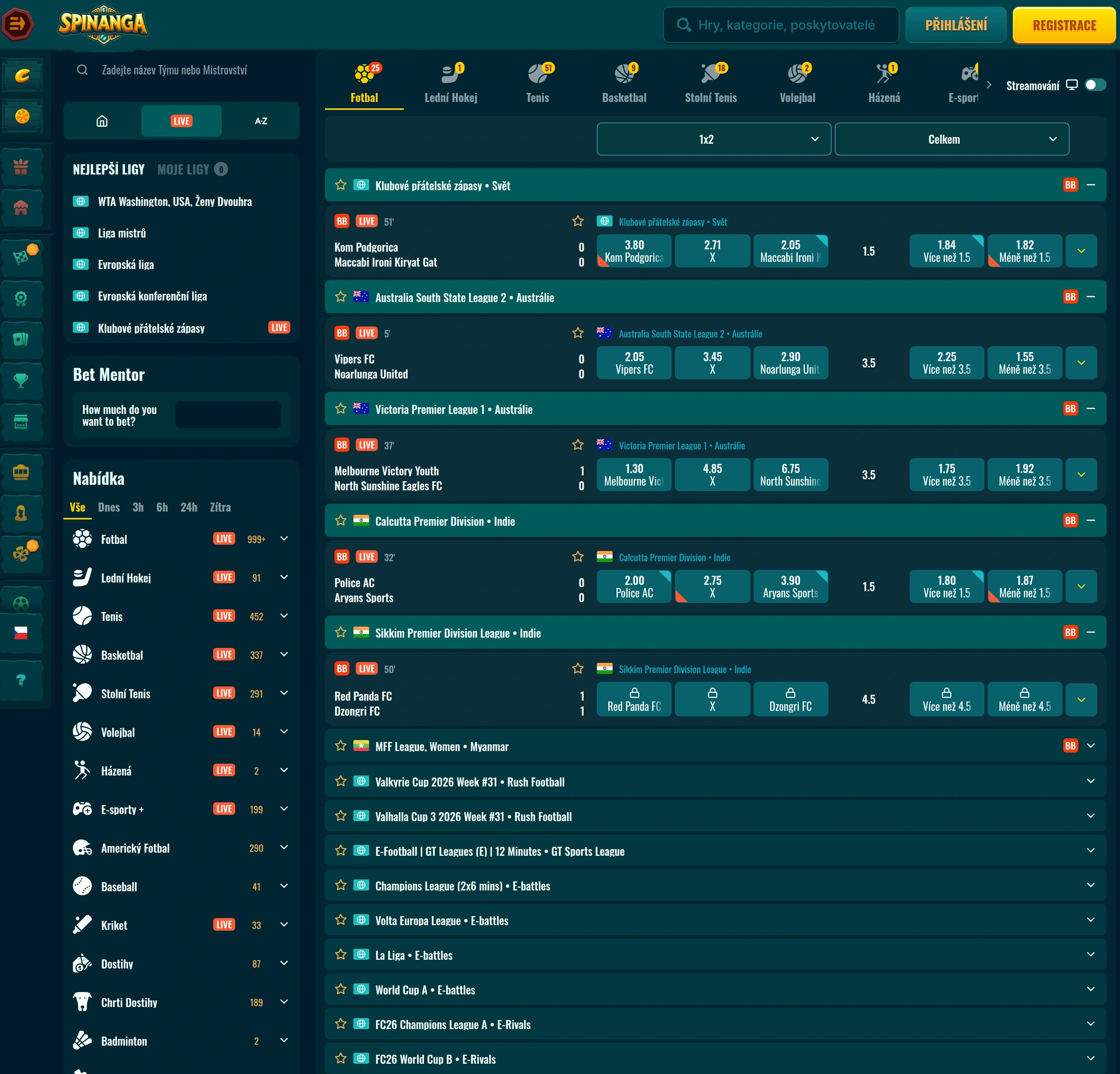
Task: Open the Celkem dropdown
Action: (x=951, y=139)
